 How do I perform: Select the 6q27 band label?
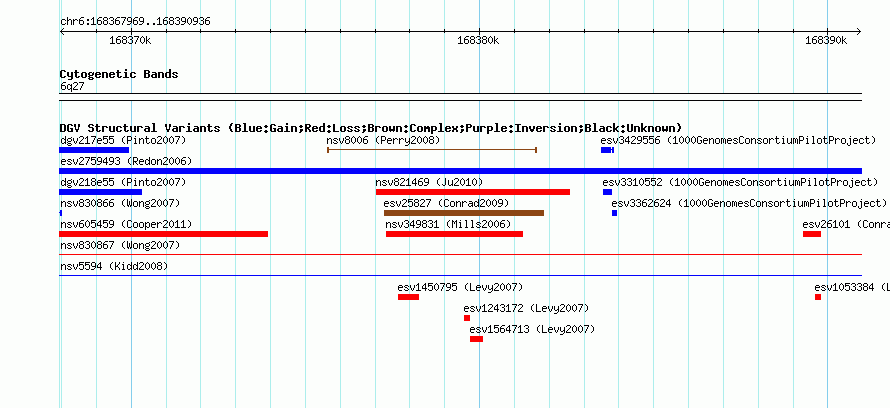[72, 86]
